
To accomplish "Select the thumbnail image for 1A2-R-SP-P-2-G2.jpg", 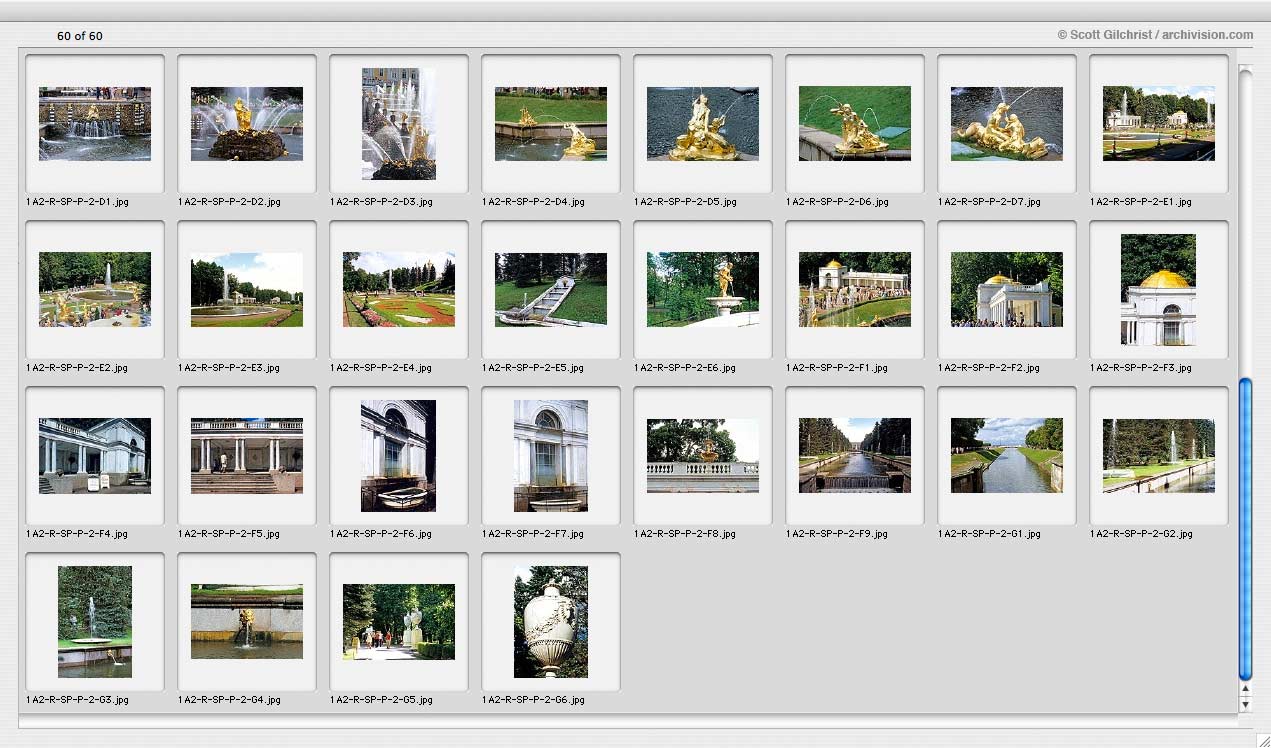I will pyautogui.click(x=1159, y=456).
